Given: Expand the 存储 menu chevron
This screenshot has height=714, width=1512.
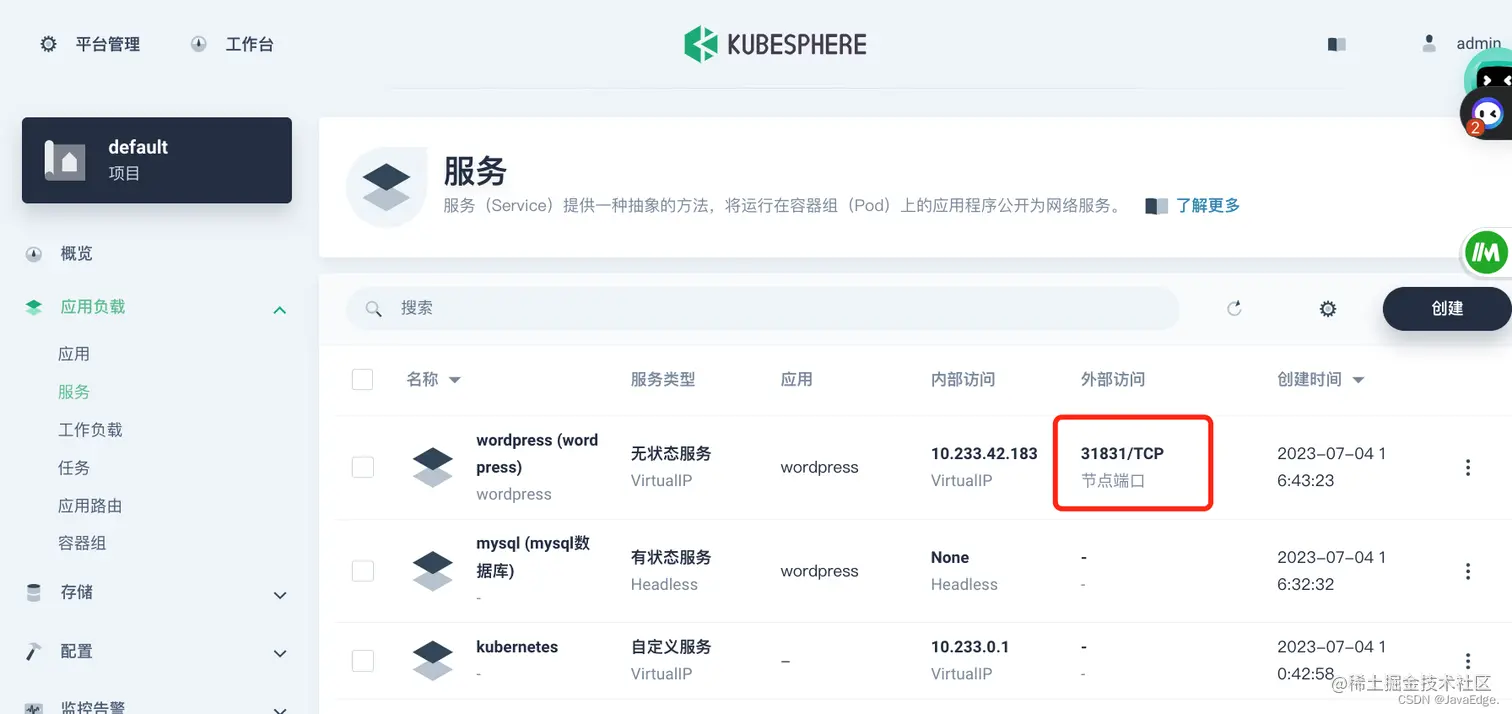Looking at the screenshot, I should [x=280, y=595].
